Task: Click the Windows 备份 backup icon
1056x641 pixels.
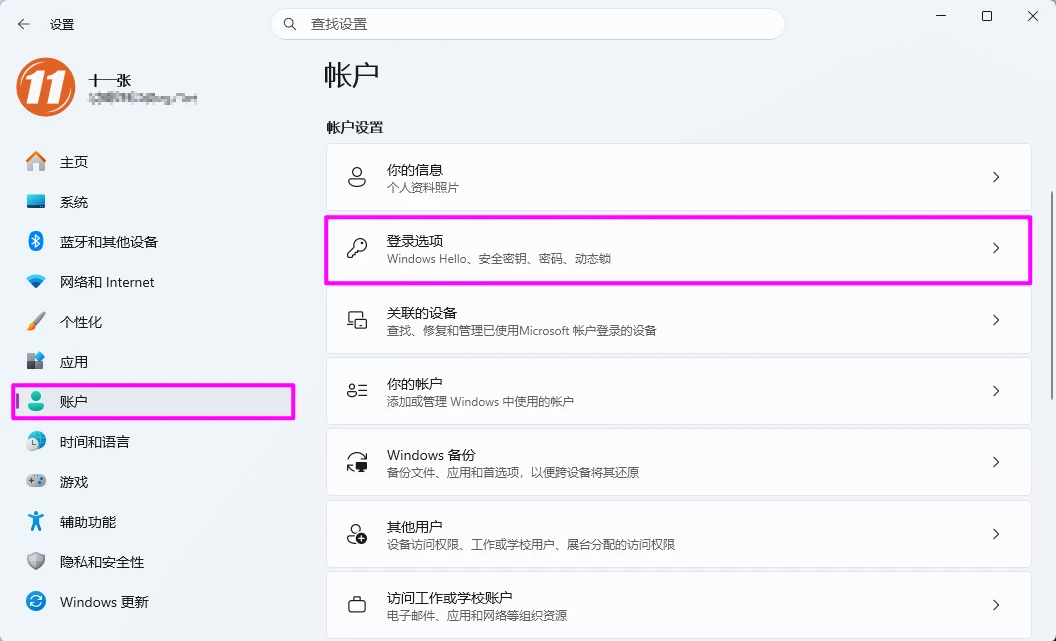Action: click(357, 462)
